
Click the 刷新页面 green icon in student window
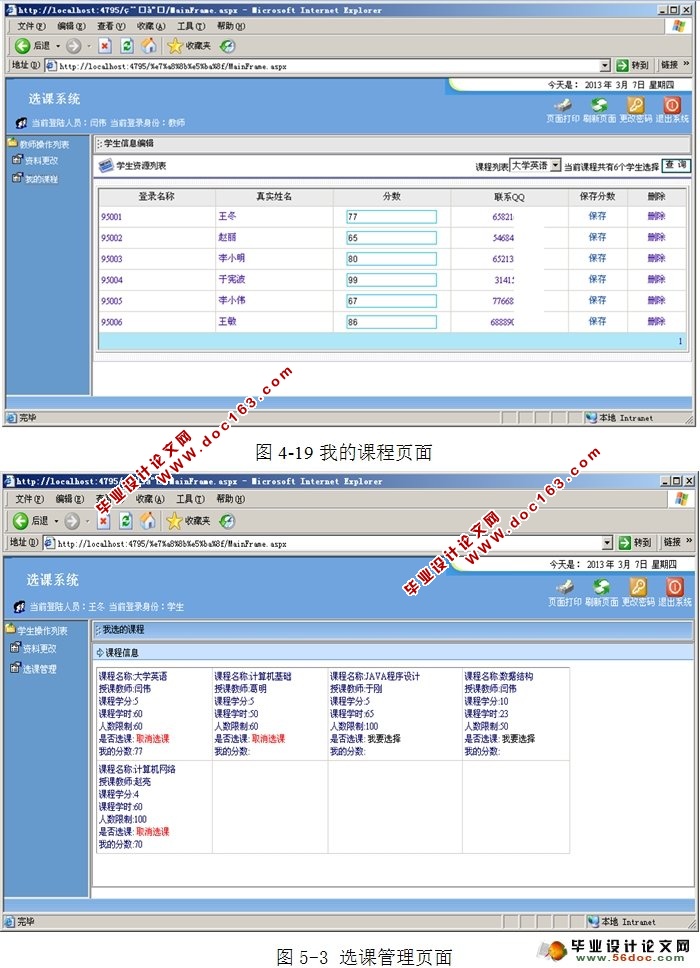tap(601, 587)
